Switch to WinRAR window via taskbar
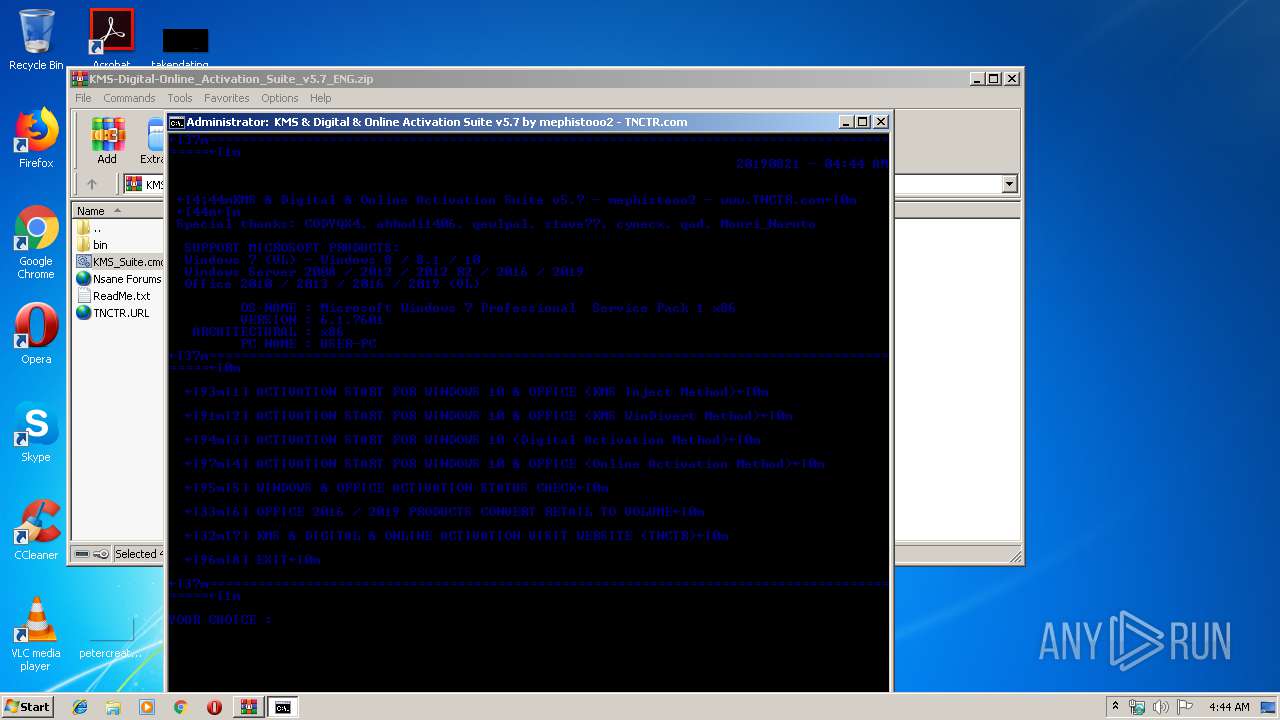This screenshot has width=1280, height=720. (249, 707)
